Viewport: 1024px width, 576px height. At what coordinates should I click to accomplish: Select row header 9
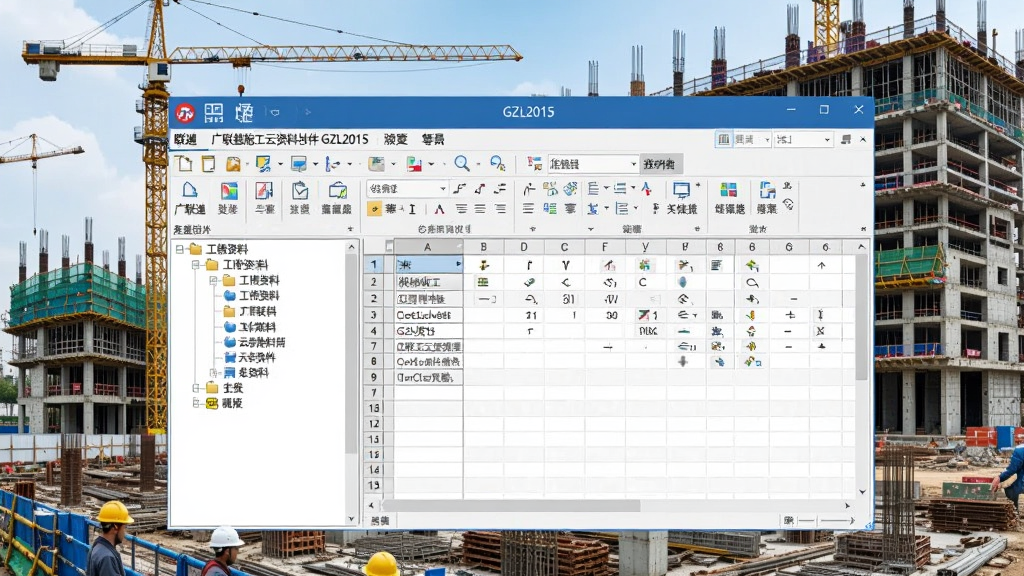(x=374, y=377)
